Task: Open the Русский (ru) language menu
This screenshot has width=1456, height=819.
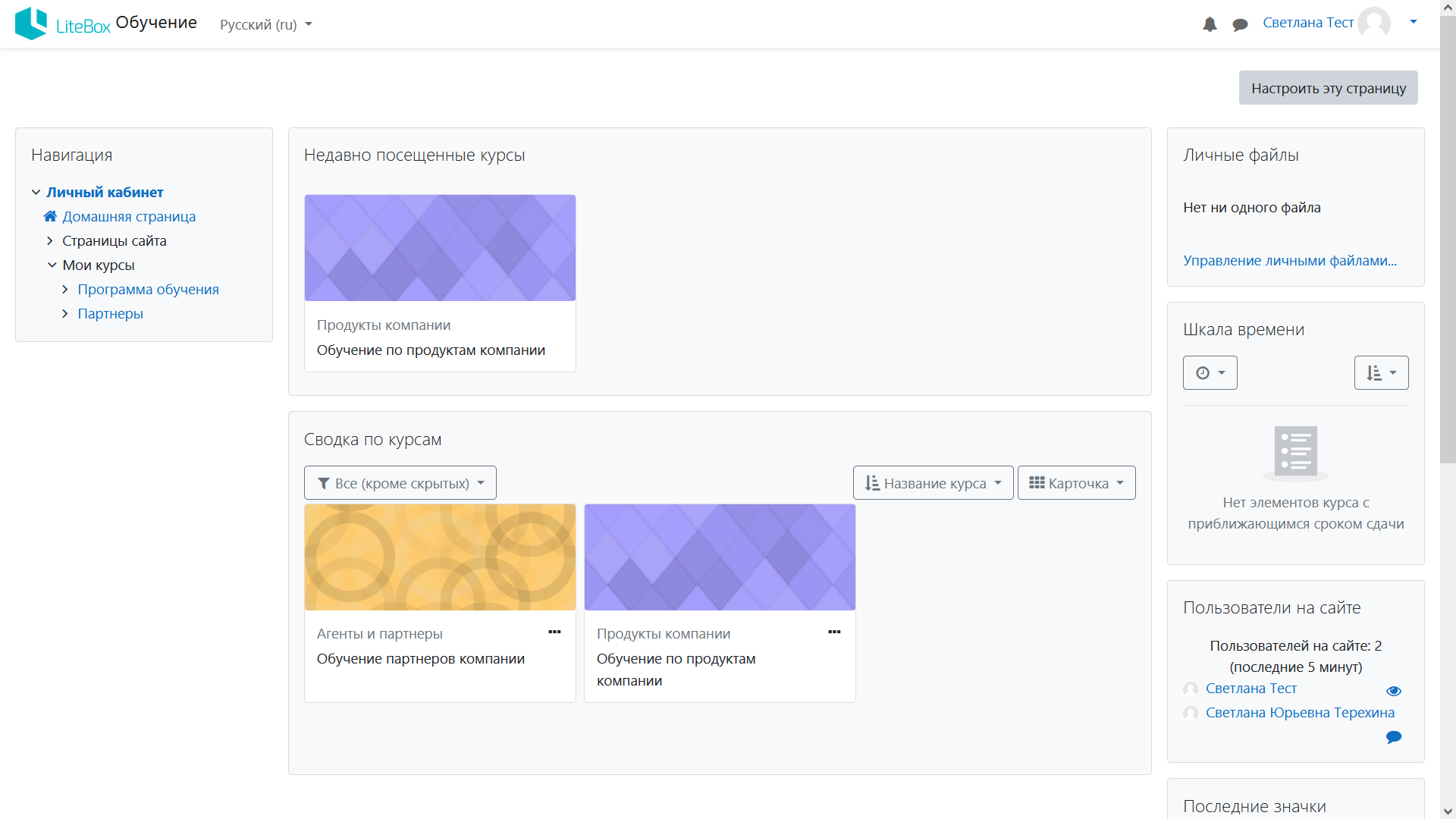Action: (x=266, y=24)
